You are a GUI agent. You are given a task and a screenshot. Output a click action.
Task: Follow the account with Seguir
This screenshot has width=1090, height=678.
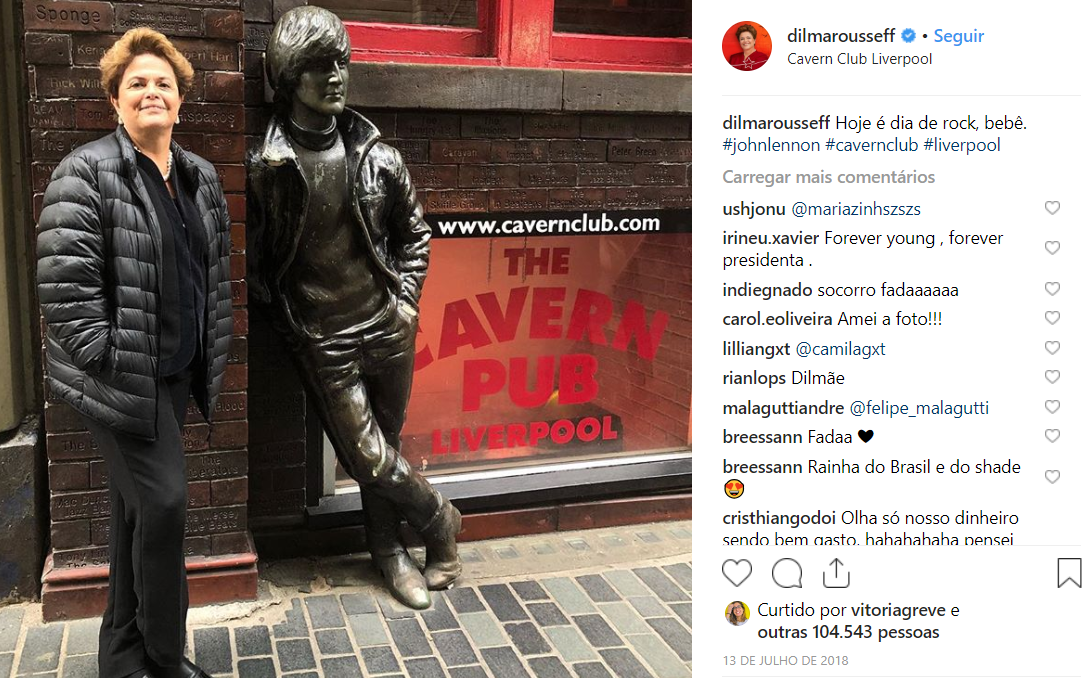[959, 36]
